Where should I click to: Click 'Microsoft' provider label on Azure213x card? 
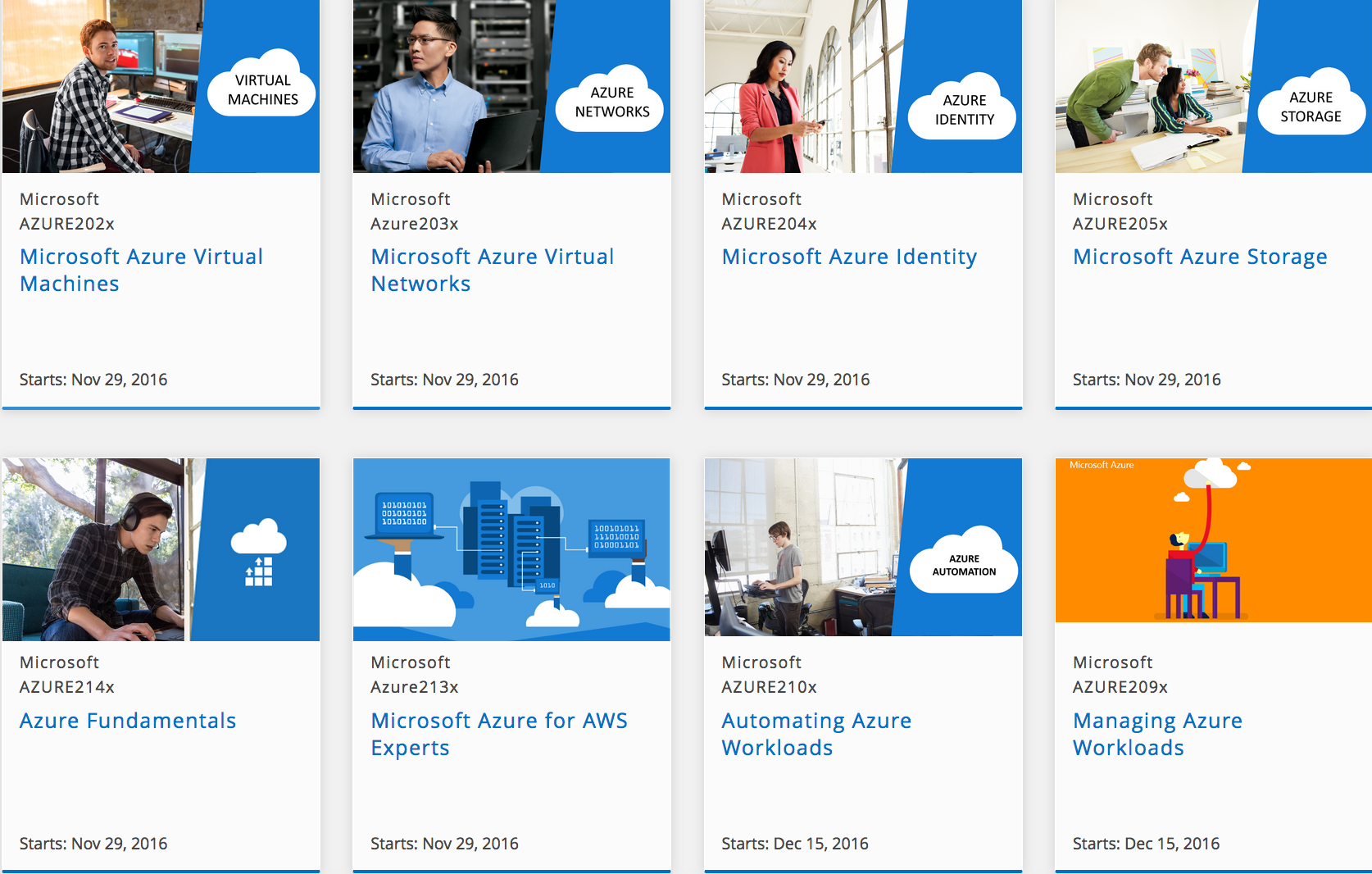point(411,662)
